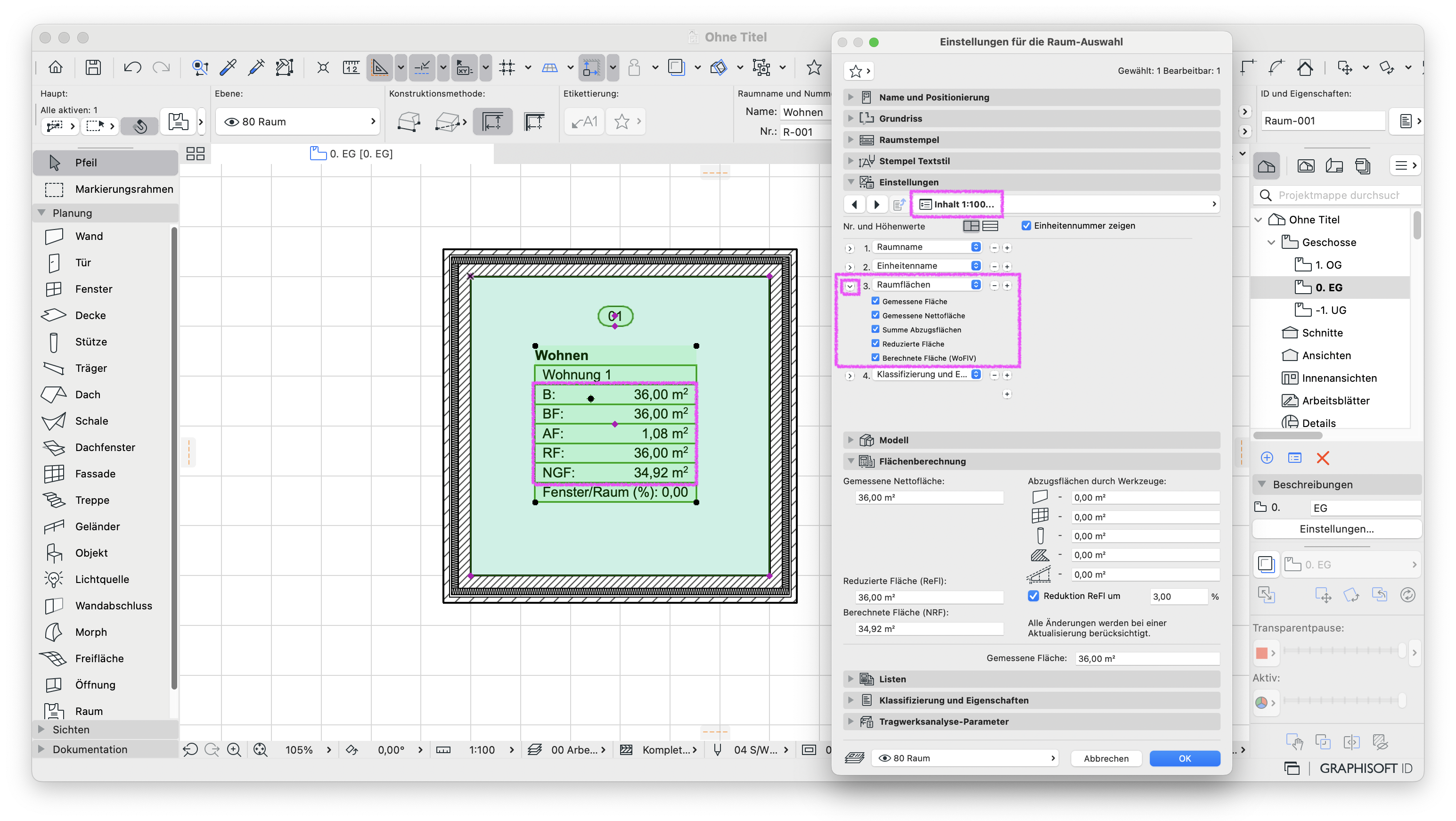1456x821 pixels.
Task: Click the red delete X in navigator
Action: [1323, 458]
